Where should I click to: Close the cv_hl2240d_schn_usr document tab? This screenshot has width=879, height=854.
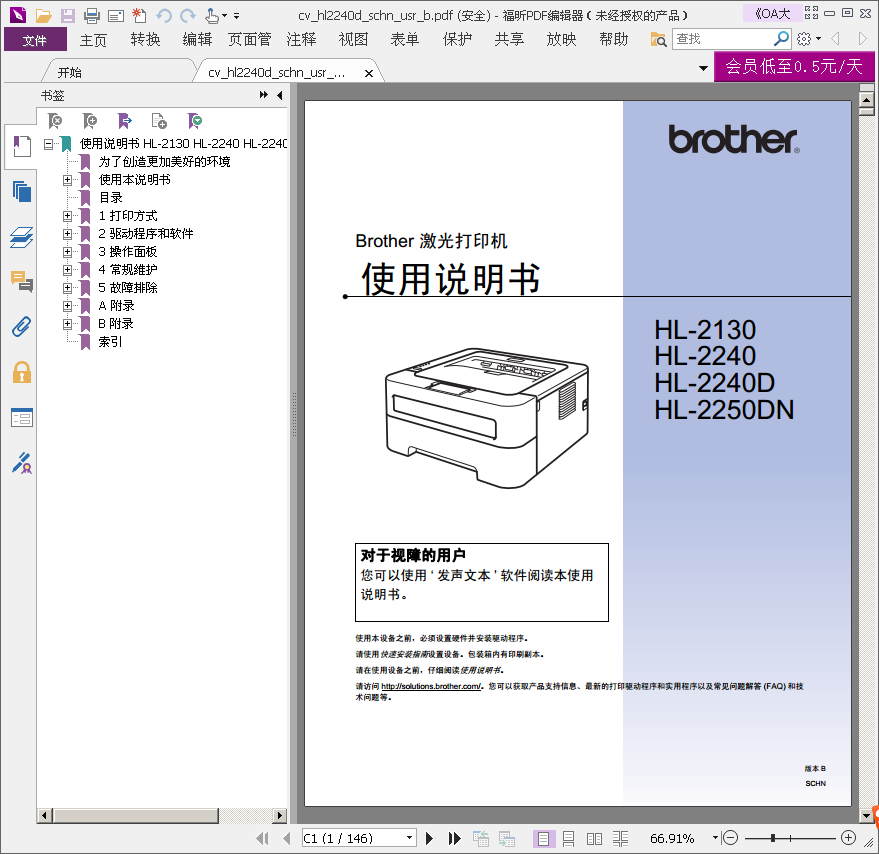coord(369,73)
